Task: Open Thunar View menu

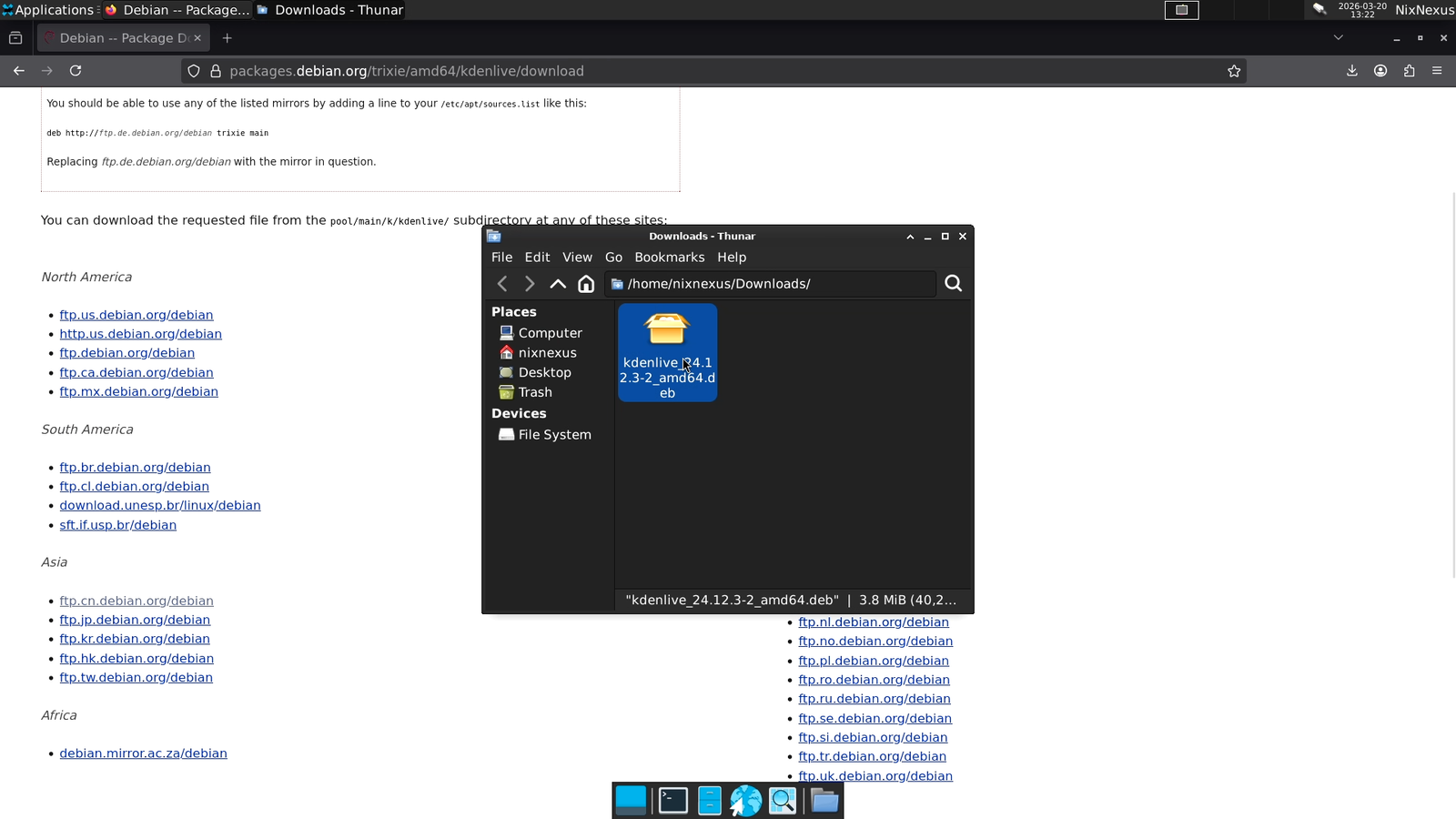Action: [x=577, y=258]
